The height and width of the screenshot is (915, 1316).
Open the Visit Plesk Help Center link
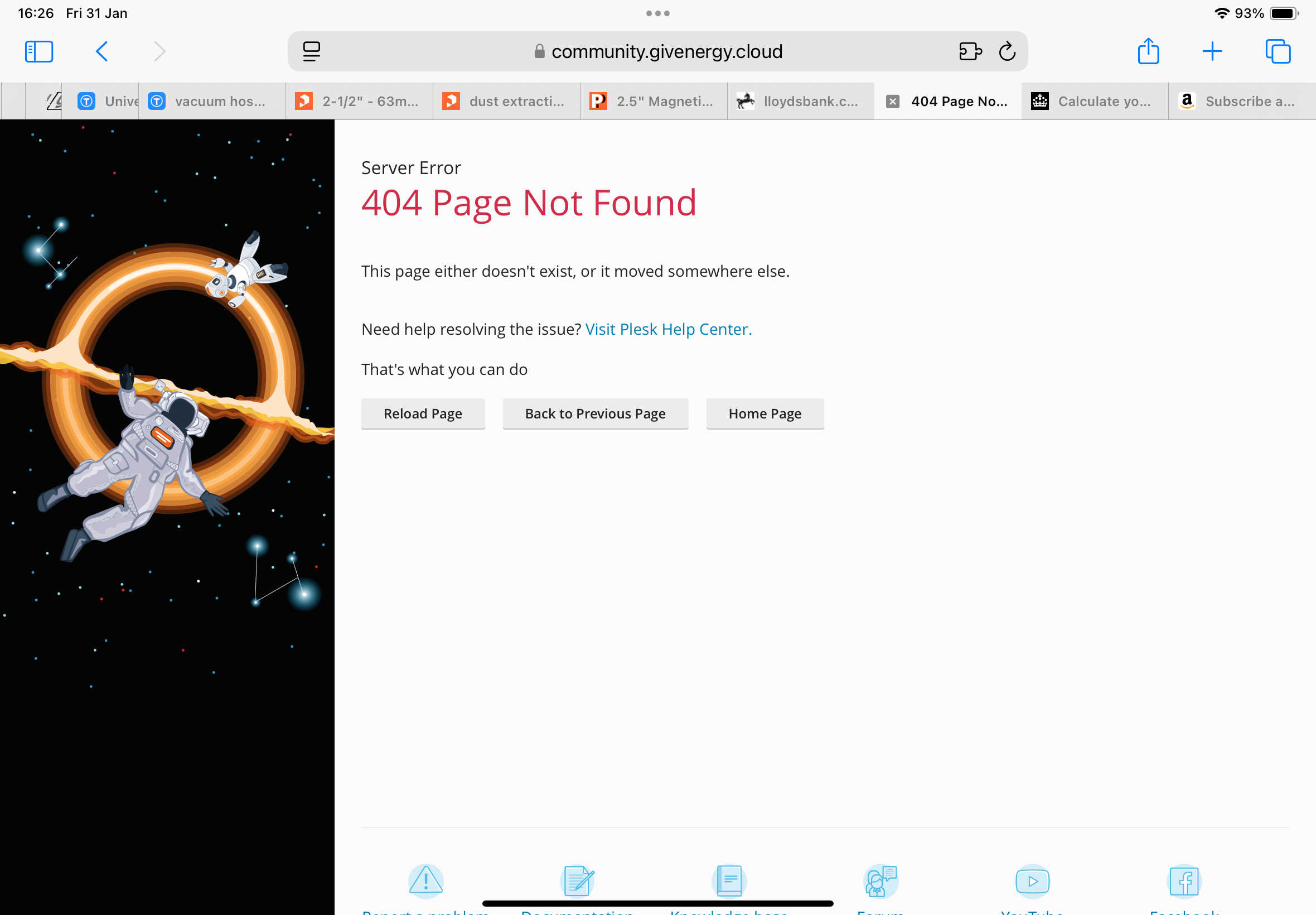pyautogui.click(x=669, y=329)
